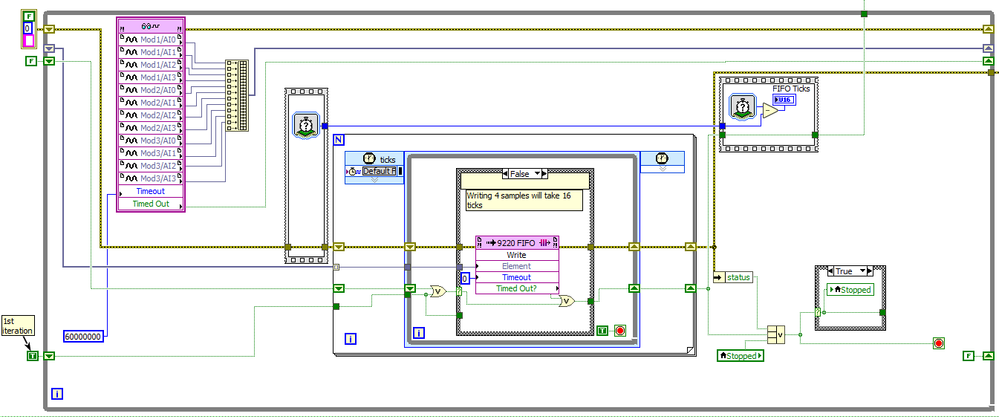Viewport: 999px width, 417px height.
Task: Select the Mod2/AI3 channel row
Action: click(x=150, y=127)
